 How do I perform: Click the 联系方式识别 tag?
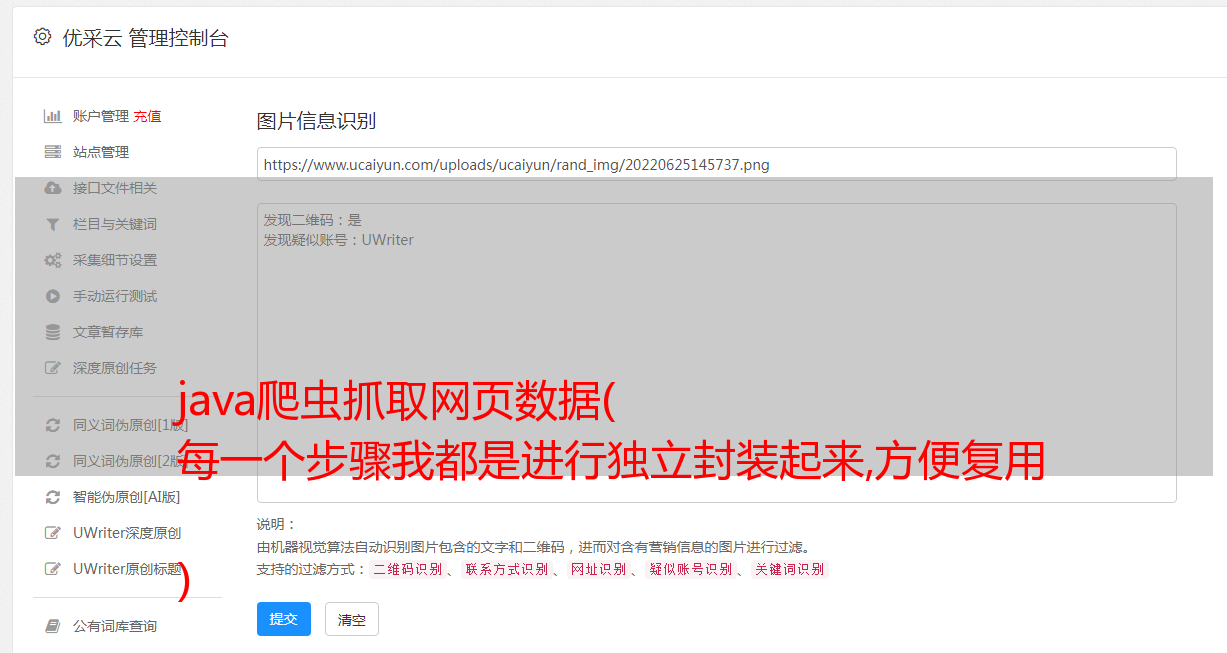click(506, 569)
